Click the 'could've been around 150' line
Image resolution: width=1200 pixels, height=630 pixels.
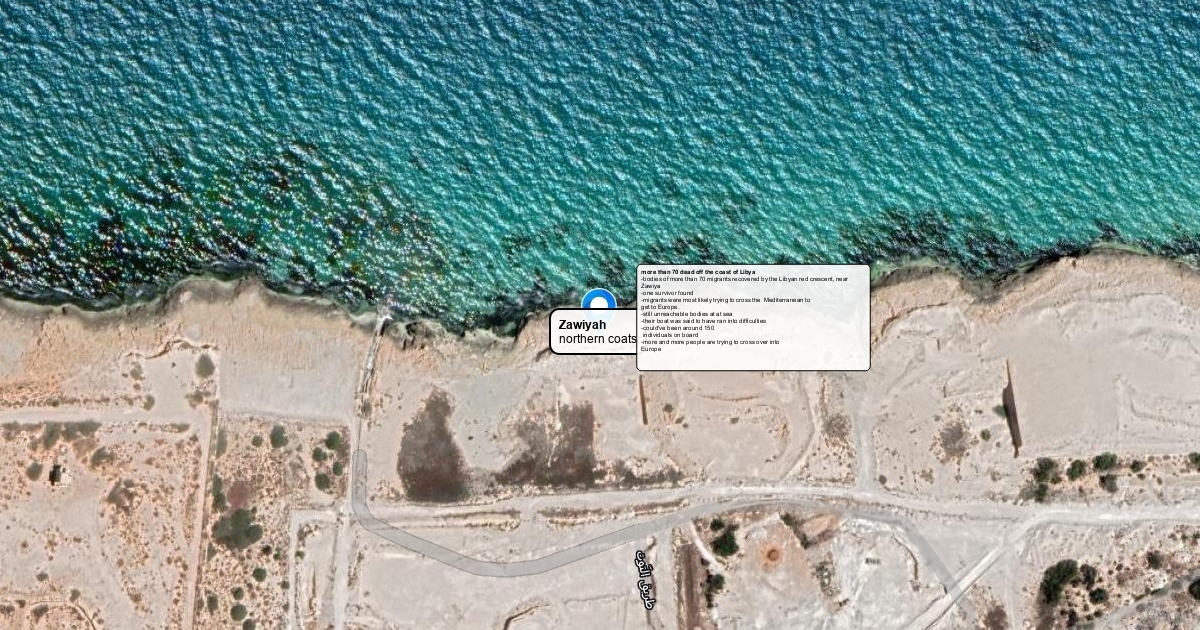click(678, 328)
